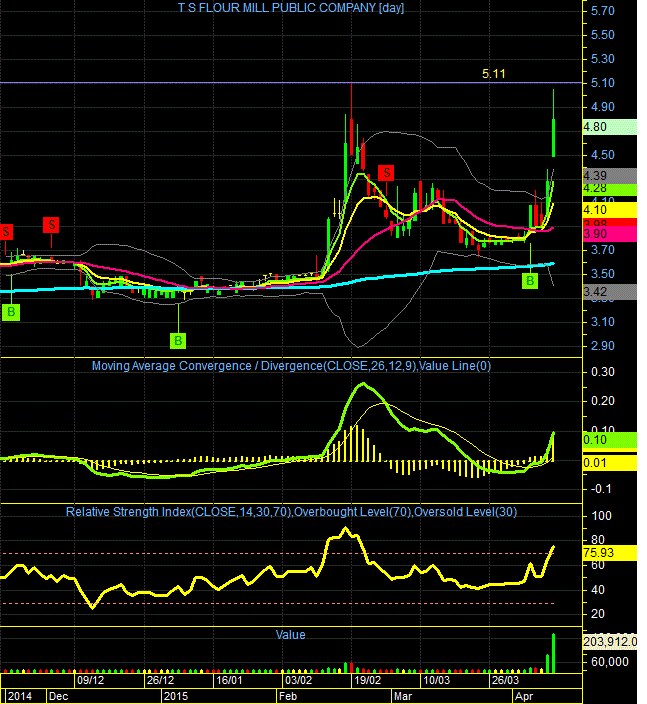
Task: Click the 19/02 date marker on timeline
Action: pyautogui.click(x=367, y=680)
